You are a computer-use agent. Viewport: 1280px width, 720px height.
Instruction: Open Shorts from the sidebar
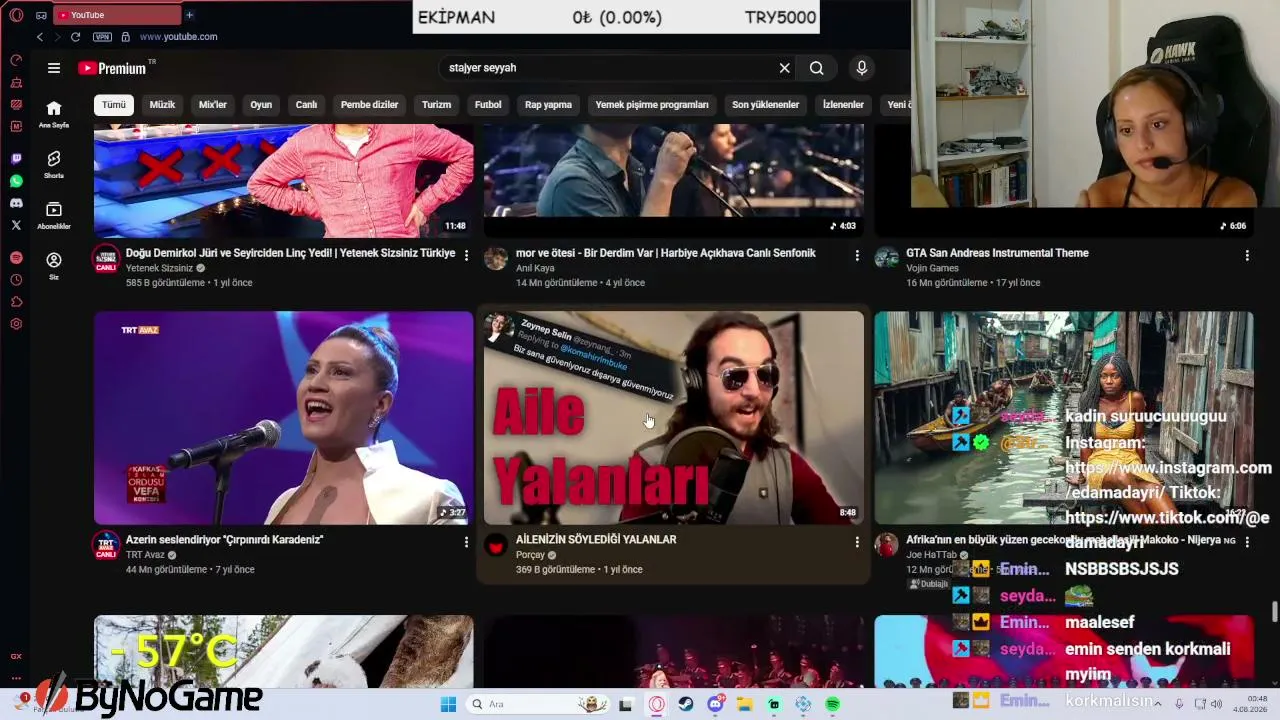tap(54, 164)
